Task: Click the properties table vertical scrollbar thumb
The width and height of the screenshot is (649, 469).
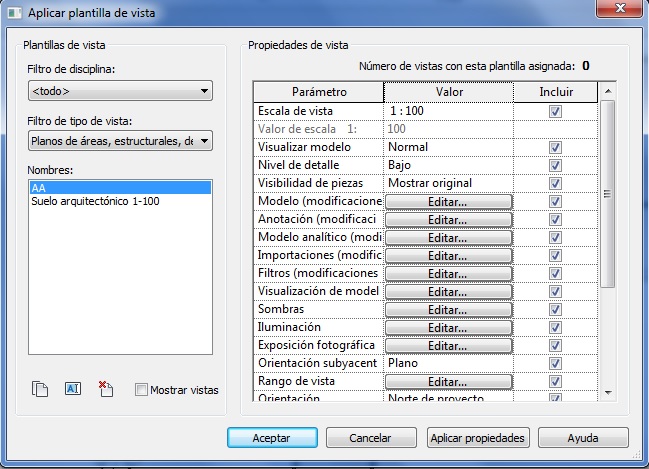Action: pos(607,193)
